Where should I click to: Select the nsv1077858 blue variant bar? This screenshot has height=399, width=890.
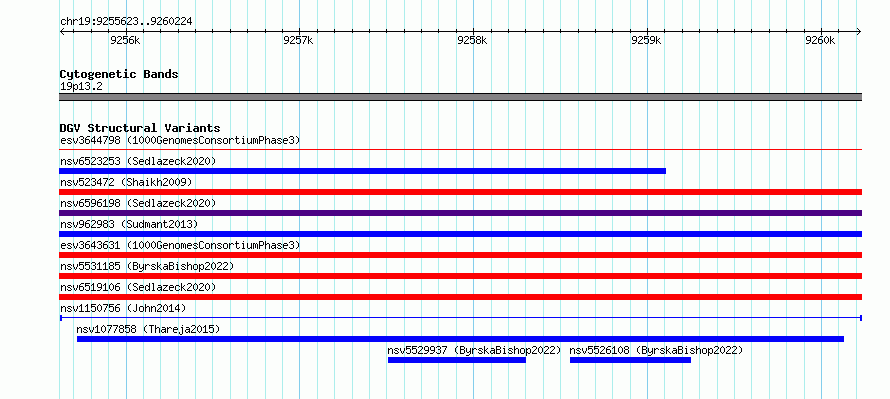[x=460, y=339]
